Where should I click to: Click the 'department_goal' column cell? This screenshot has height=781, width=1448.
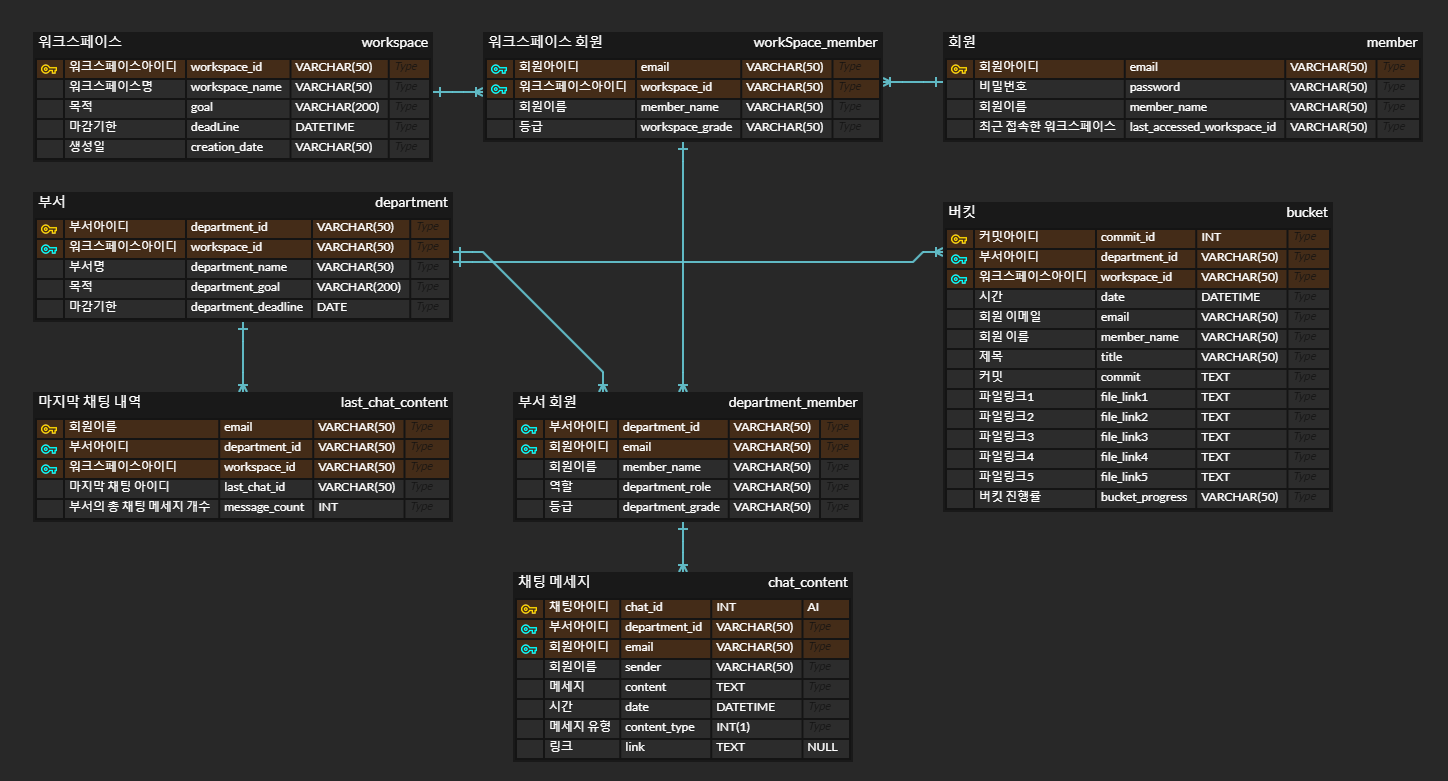coord(250,288)
